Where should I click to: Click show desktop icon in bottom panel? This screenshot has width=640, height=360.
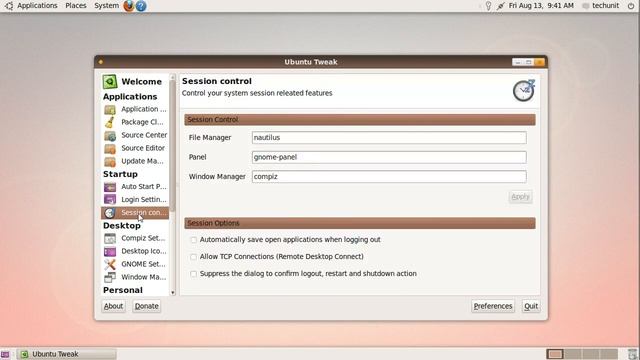tap(5, 354)
